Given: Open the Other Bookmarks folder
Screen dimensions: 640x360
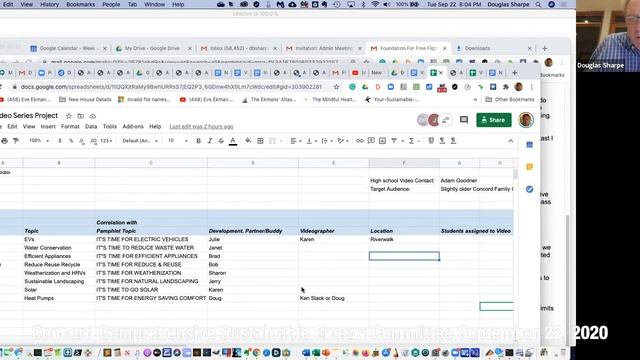Looking at the screenshot, I should (510, 100).
